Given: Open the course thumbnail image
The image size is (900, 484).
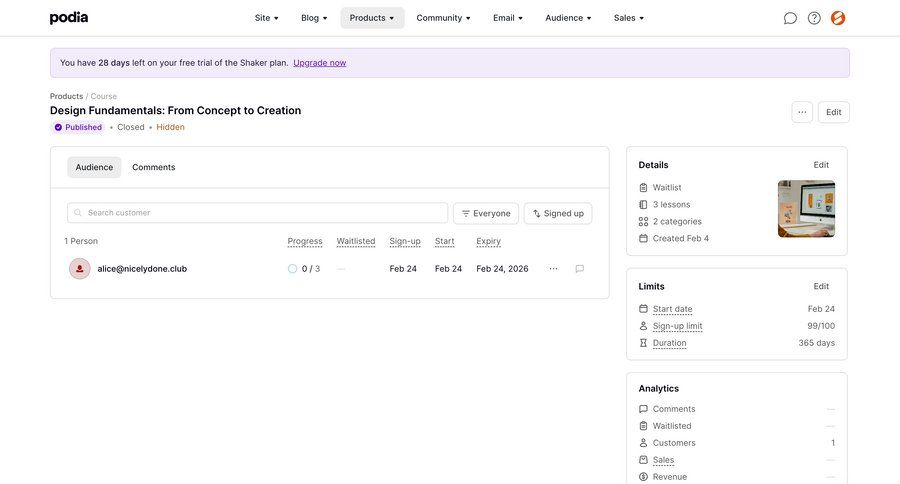Looking at the screenshot, I should (x=806, y=209).
